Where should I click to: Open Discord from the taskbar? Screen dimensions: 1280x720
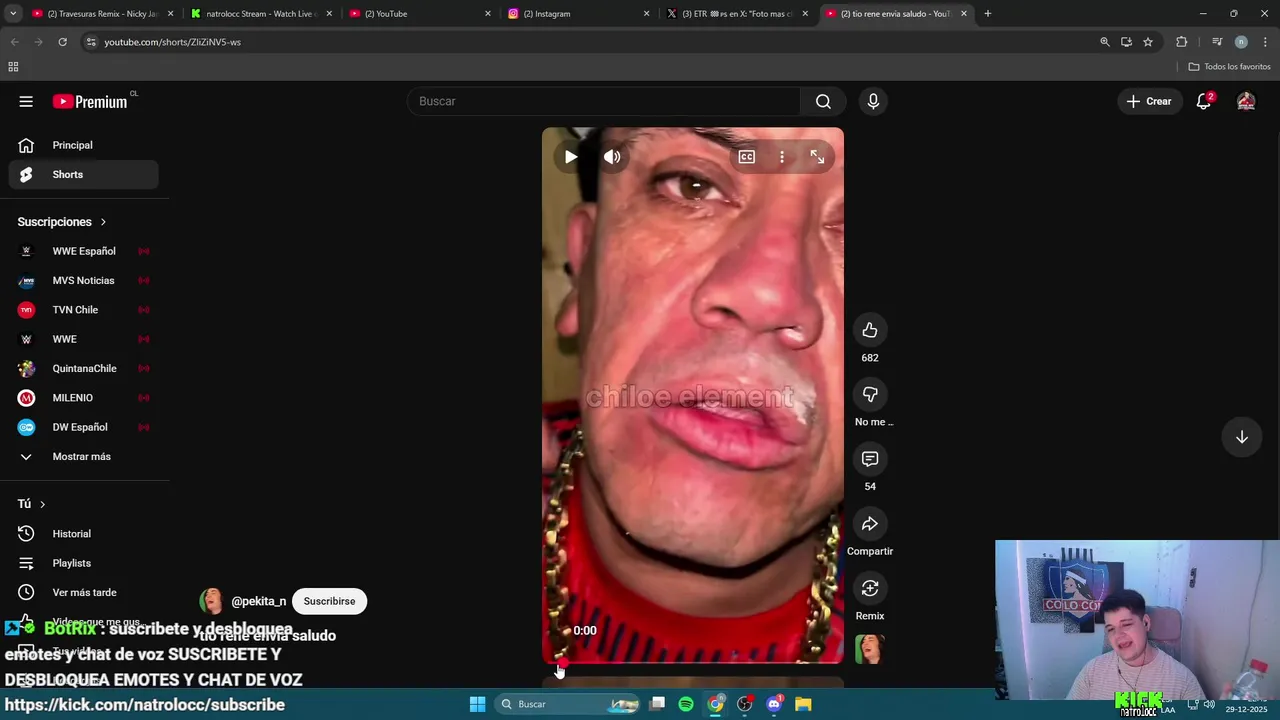click(x=774, y=704)
